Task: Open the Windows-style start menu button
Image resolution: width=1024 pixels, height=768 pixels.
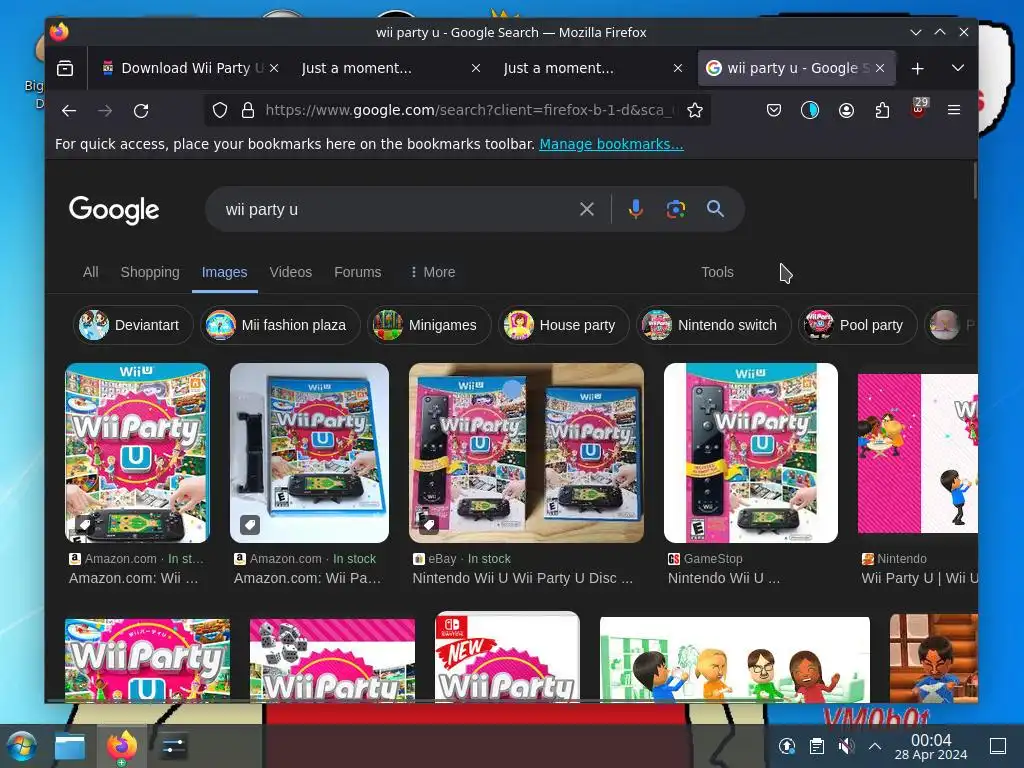Action: [x=21, y=746]
